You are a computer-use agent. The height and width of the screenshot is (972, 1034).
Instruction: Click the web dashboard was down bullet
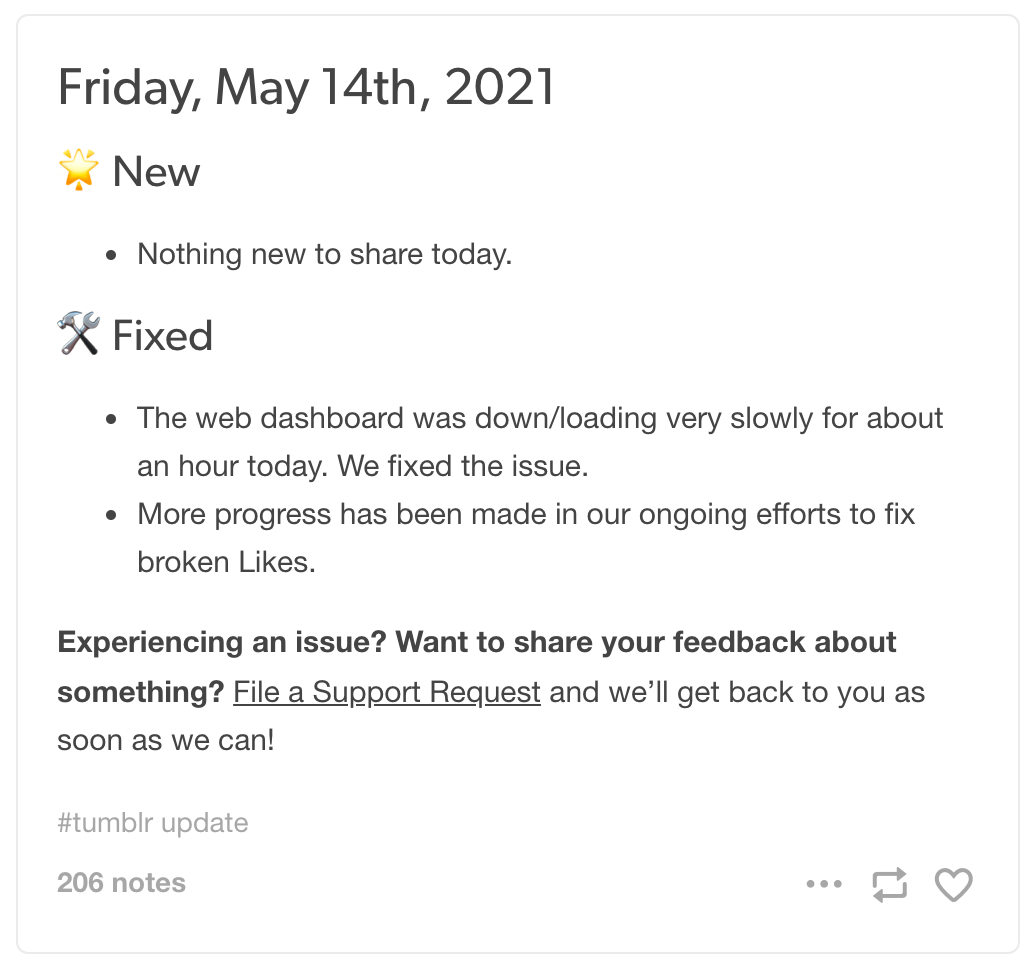(x=540, y=418)
